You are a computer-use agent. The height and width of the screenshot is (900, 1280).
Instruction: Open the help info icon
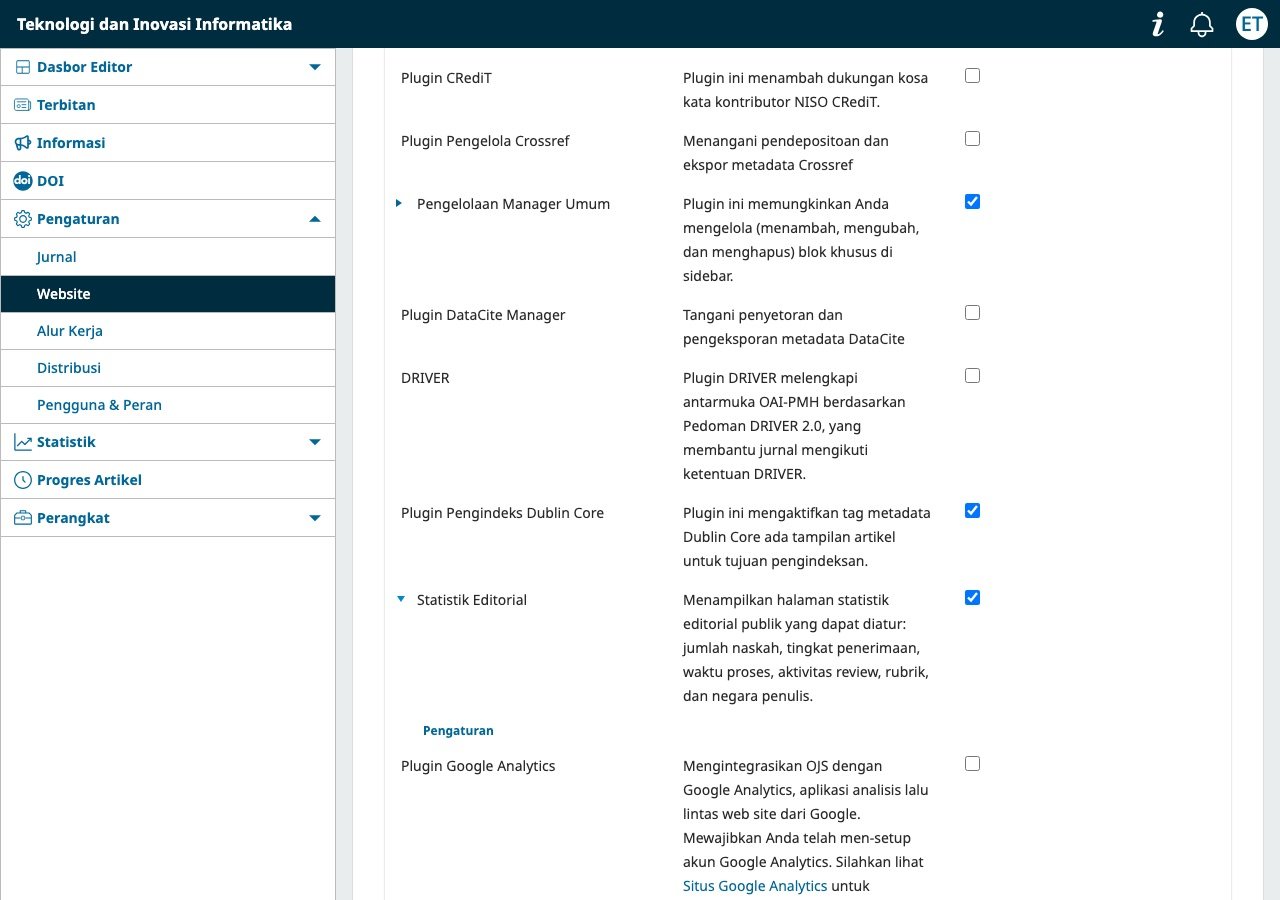[1158, 24]
